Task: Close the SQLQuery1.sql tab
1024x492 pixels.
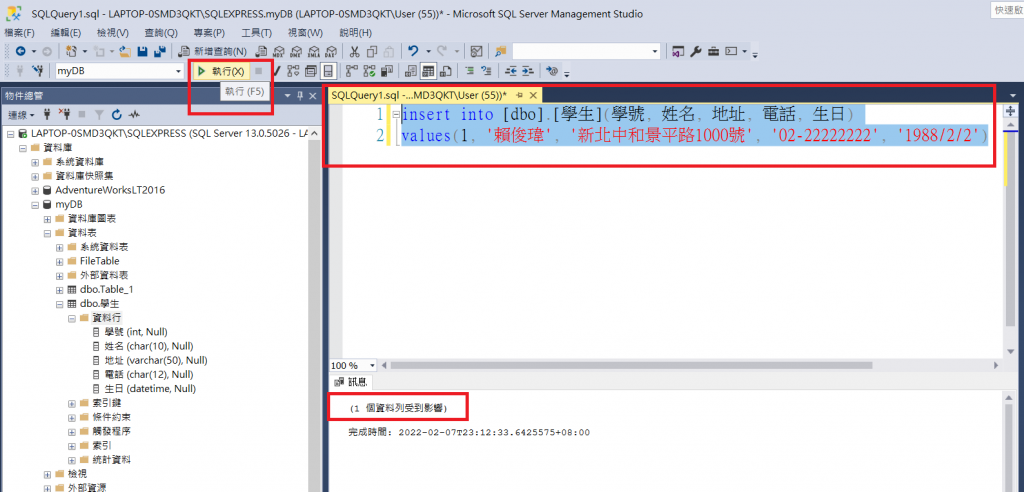Action: [x=532, y=95]
